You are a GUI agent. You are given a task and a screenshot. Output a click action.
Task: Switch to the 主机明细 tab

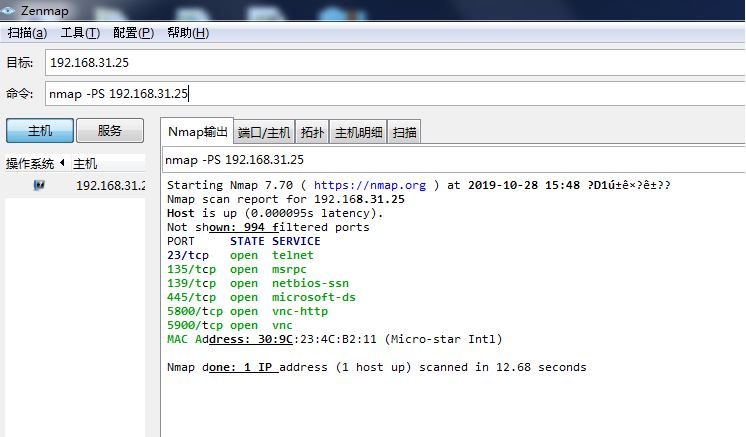358,132
